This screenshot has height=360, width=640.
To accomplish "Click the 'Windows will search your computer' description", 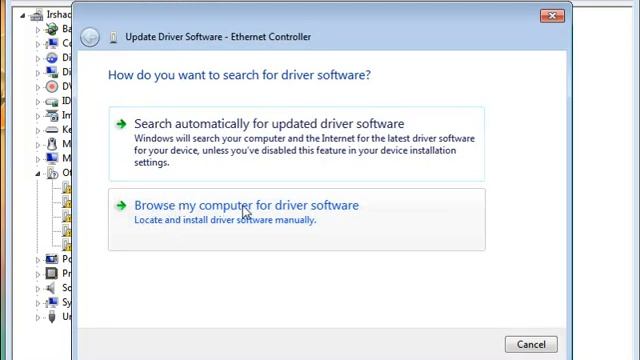I will [x=304, y=150].
